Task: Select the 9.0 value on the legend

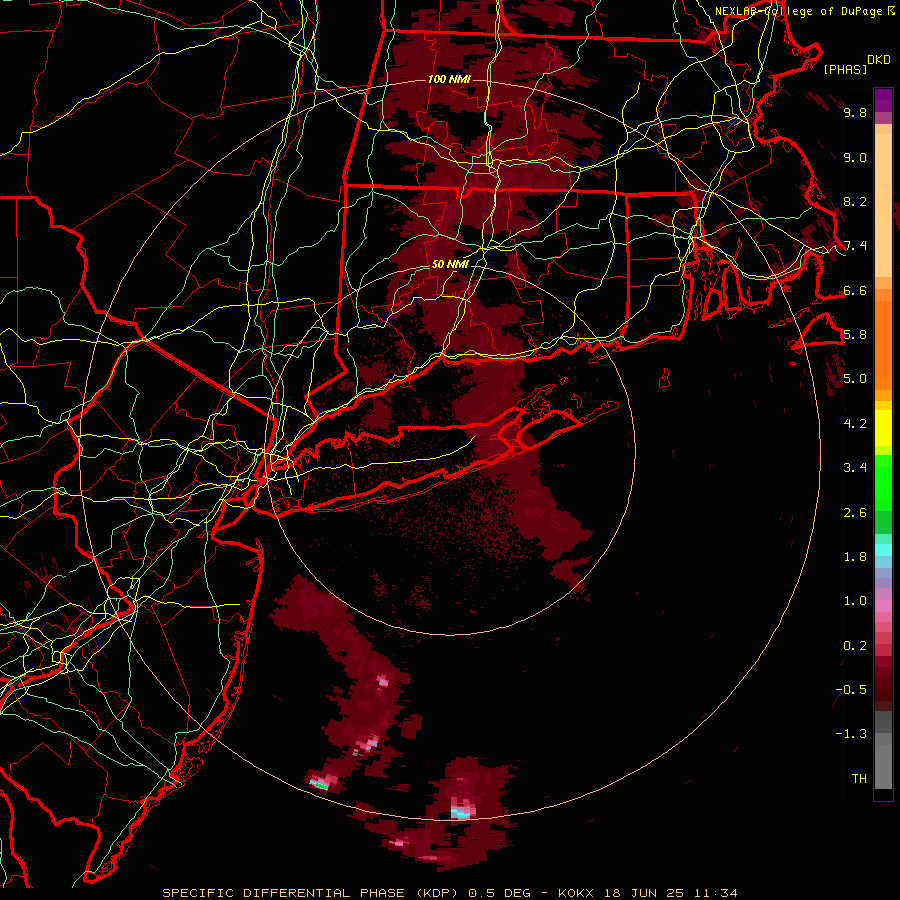Action: tap(855, 157)
